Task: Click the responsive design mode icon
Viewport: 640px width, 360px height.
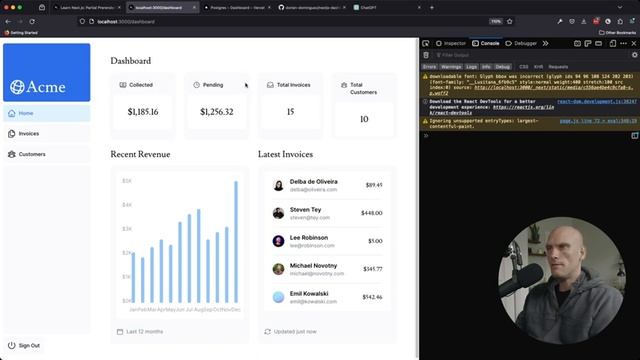Action: tap(613, 43)
